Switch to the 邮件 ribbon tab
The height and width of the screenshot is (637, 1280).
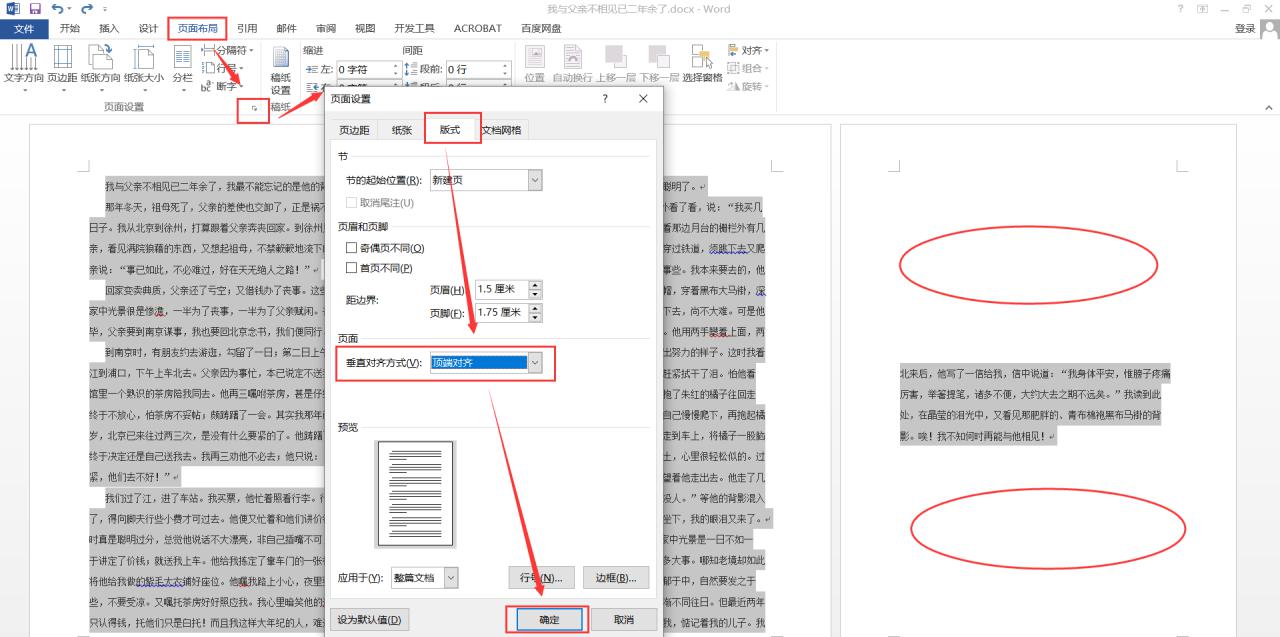[x=286, y=28]
